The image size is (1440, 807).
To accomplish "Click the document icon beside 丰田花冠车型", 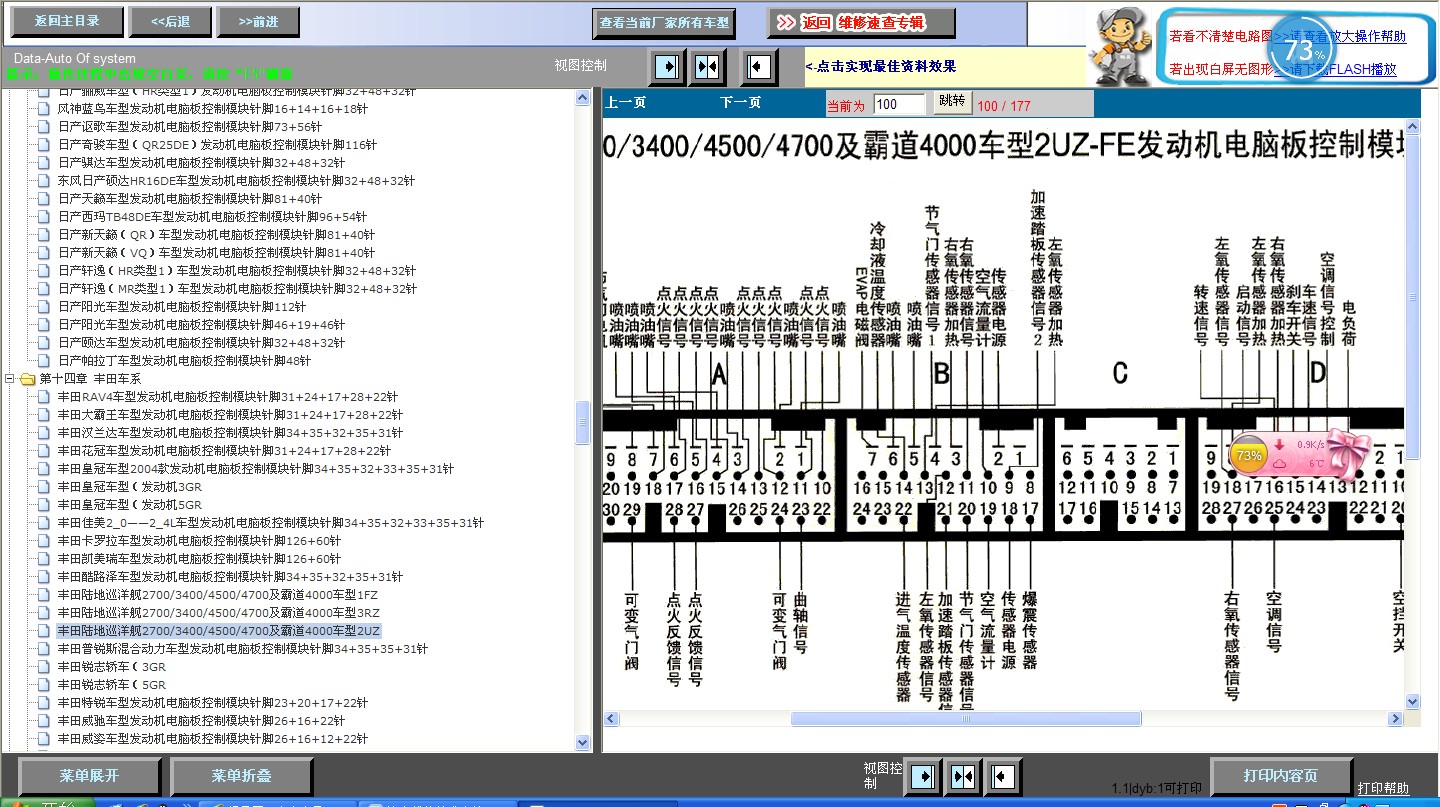I will [x=44, y=451].
